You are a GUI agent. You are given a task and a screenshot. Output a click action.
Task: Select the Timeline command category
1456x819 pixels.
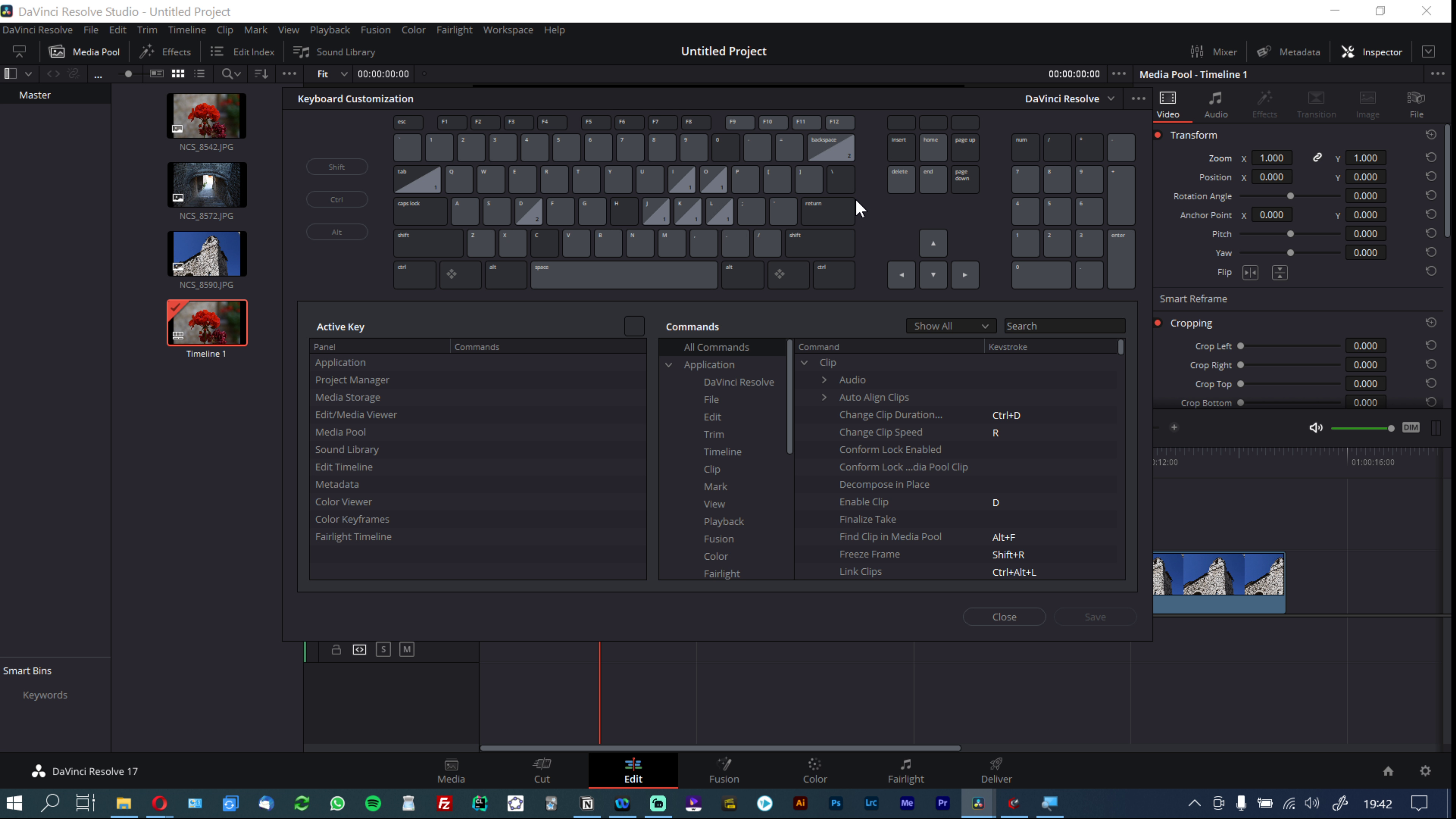tap(722, 452)
